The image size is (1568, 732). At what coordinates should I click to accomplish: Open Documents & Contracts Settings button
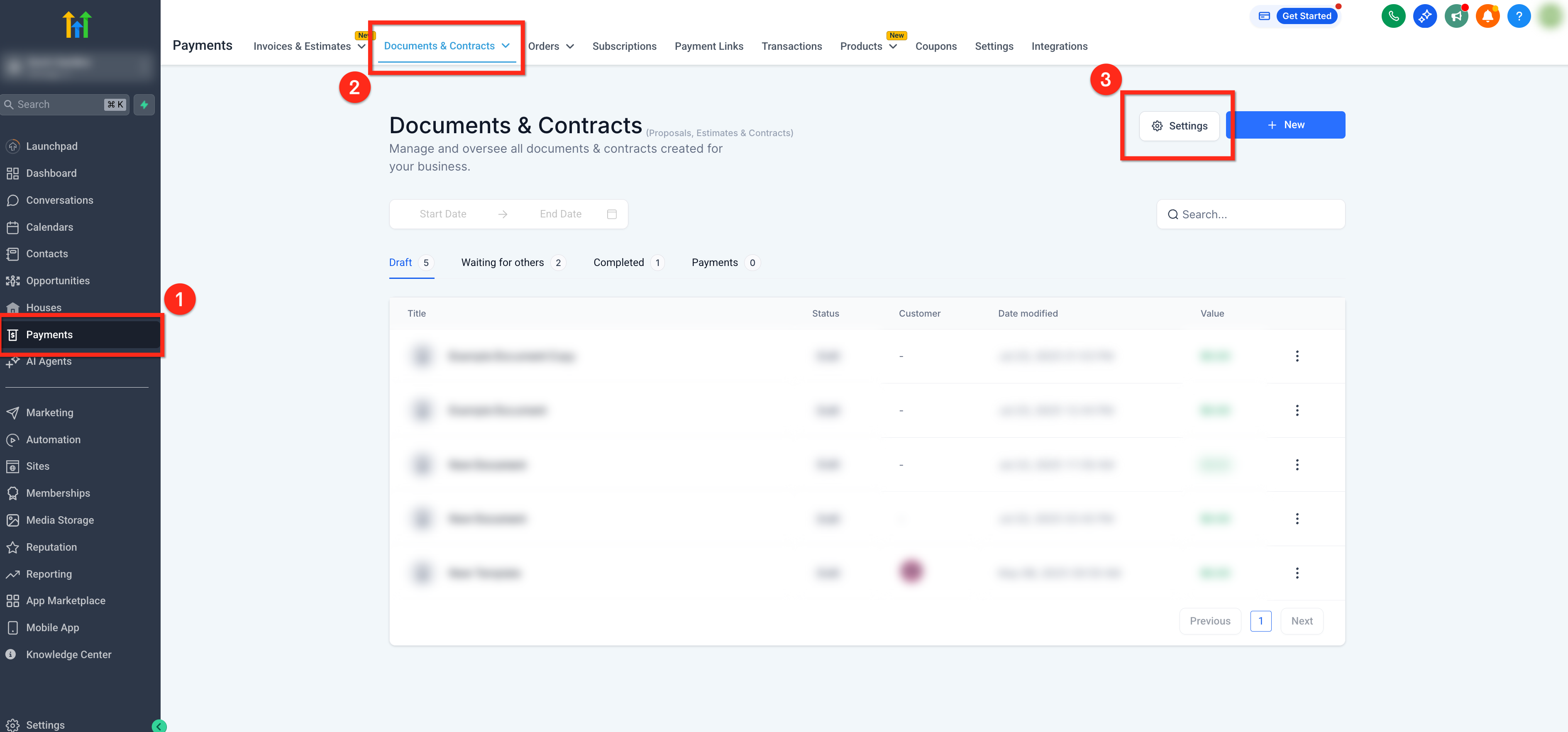coord(1179,126)
